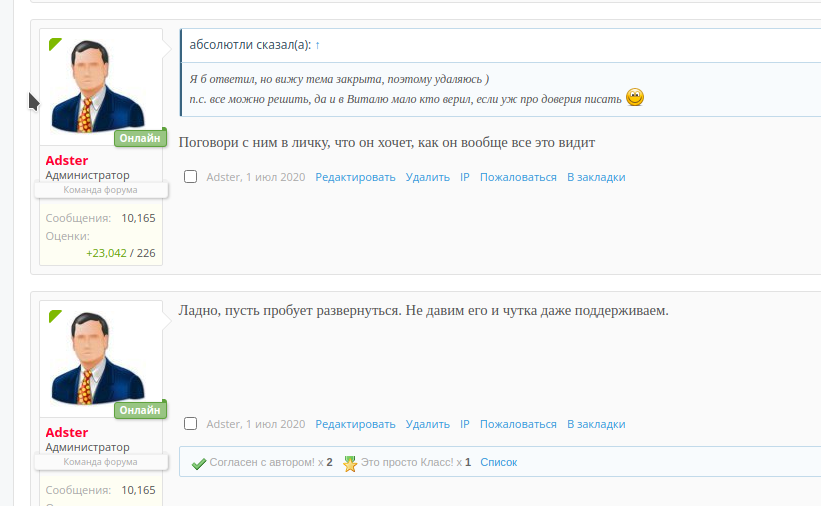Tick the checkbox for the post 'Поговори с ним в личку'
Screen dimensions: 821x506
[191, 177]
